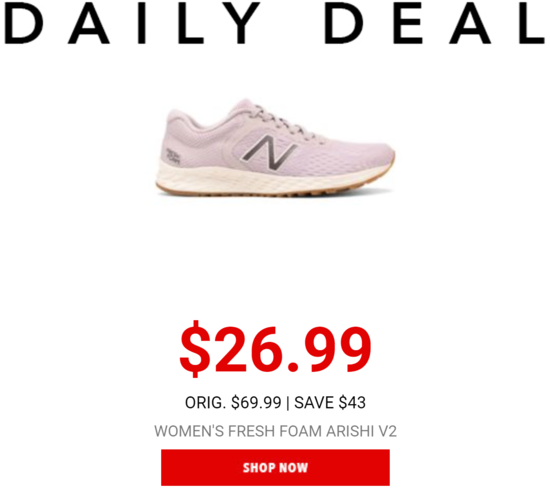Image resolution: width=550 pixels, height=490 pixels.
Task: Click the ORIG. $69.99 original price text
Action: pyautogui.click(x=233, y=402)
